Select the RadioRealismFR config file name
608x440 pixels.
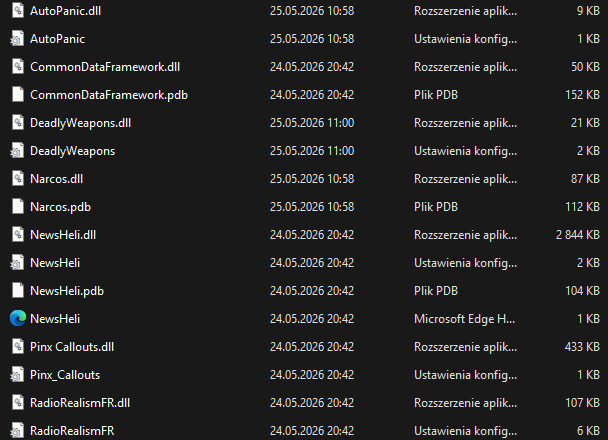(72, 431)
